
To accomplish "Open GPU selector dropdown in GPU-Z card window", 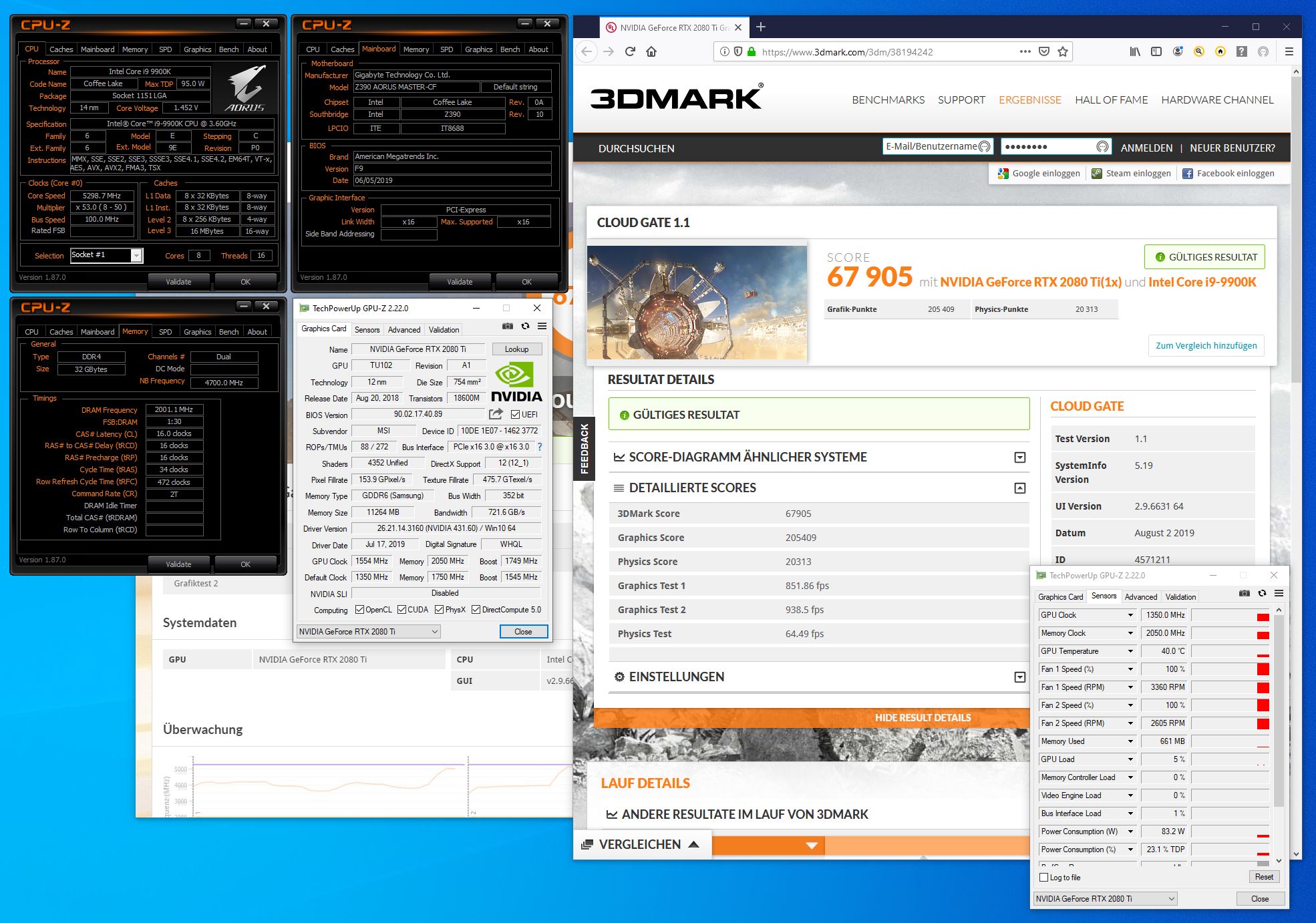I will point(369,631).
